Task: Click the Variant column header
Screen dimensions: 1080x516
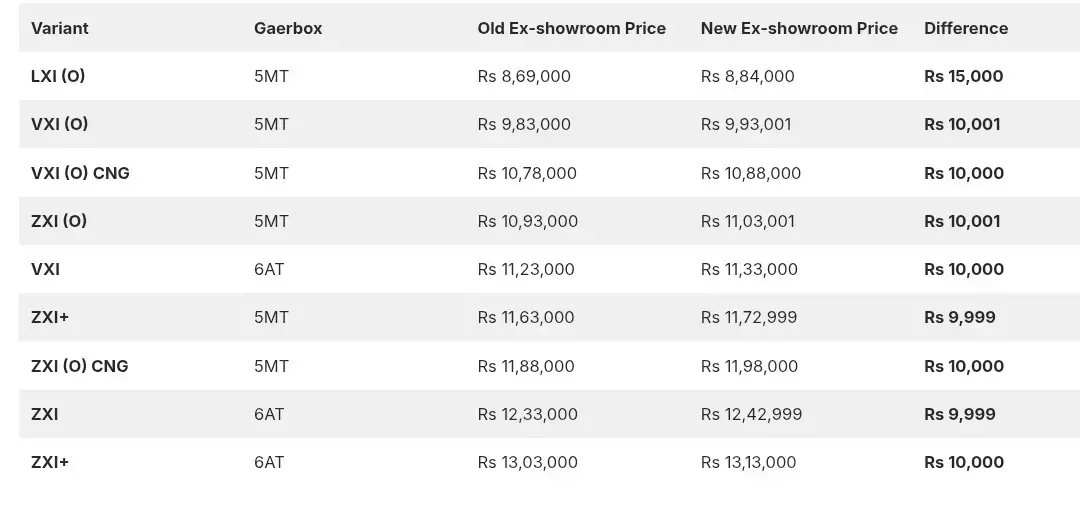Action: click(x=60, y=28)
